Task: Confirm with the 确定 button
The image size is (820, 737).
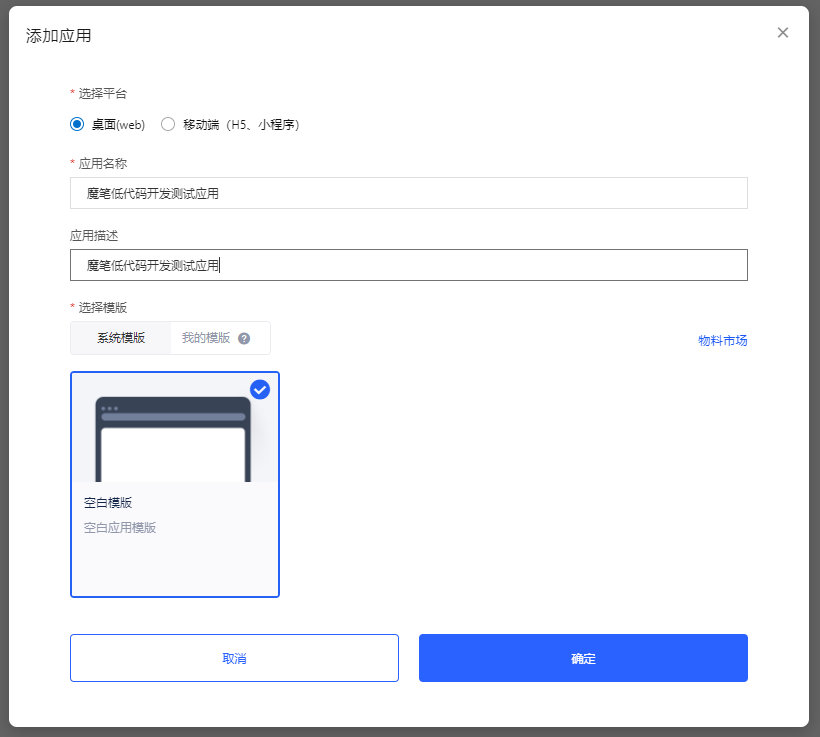Action: (583, 658)
